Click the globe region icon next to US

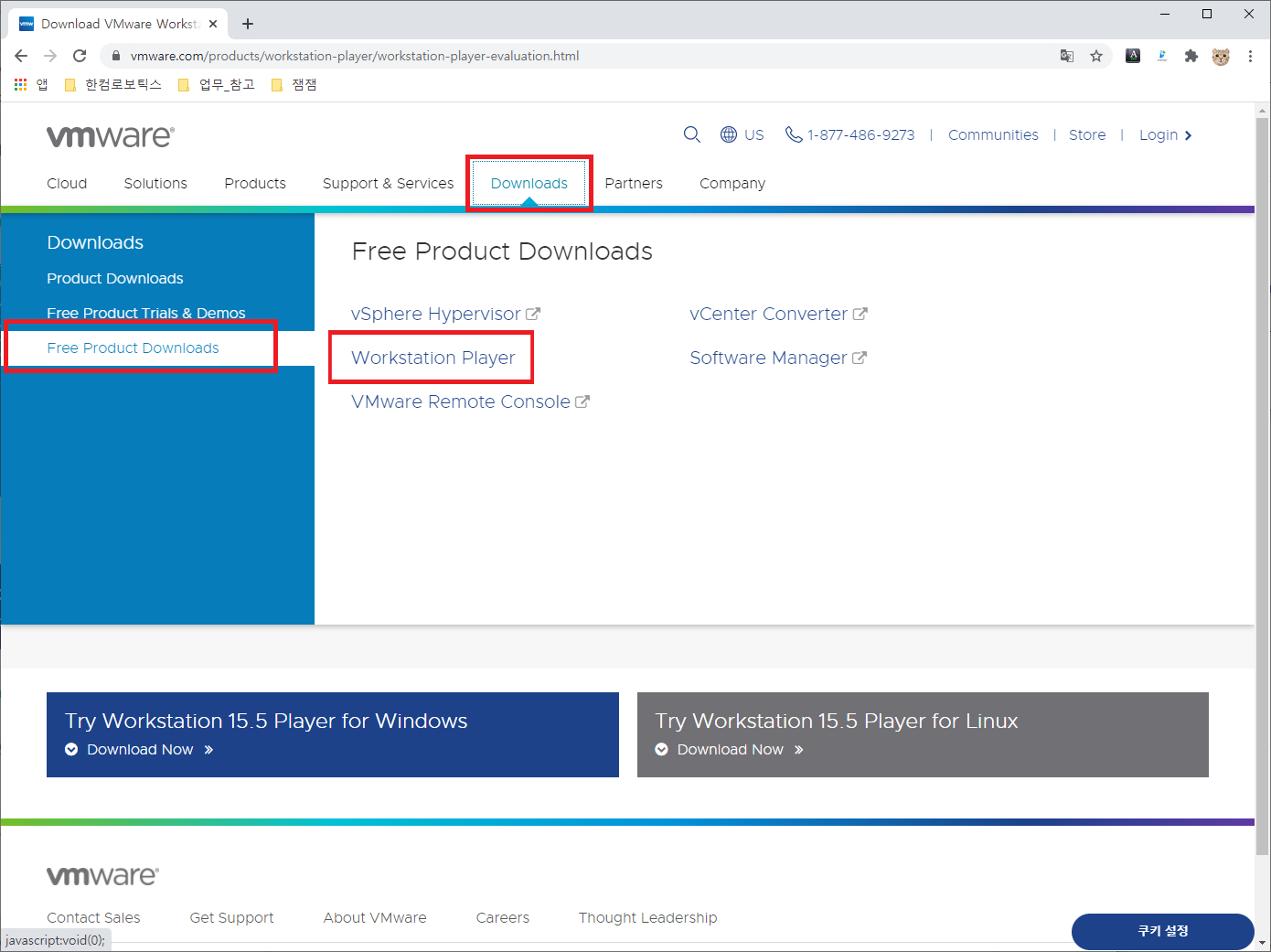coord(729,134)
